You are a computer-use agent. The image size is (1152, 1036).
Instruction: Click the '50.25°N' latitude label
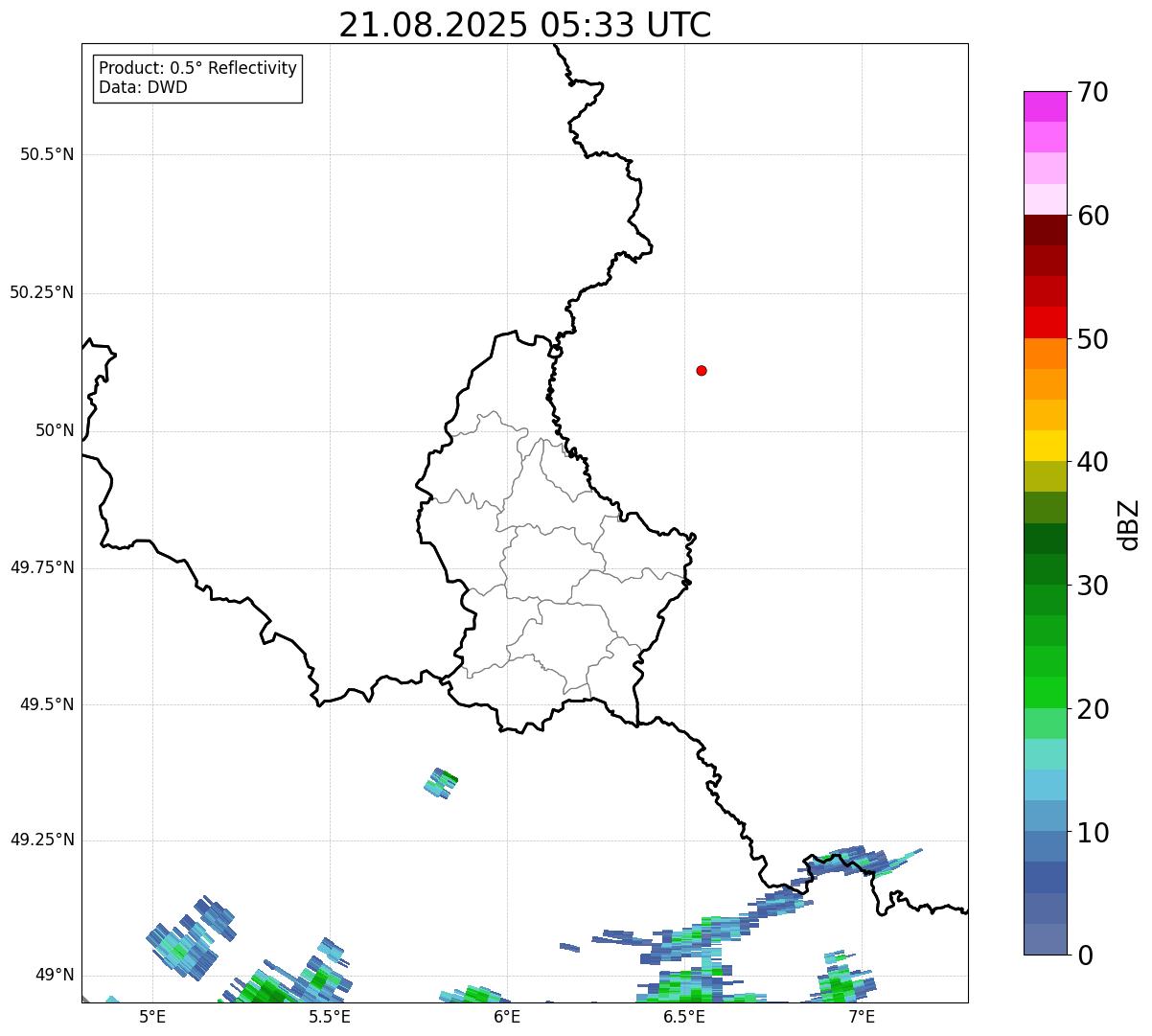(42, 292)
